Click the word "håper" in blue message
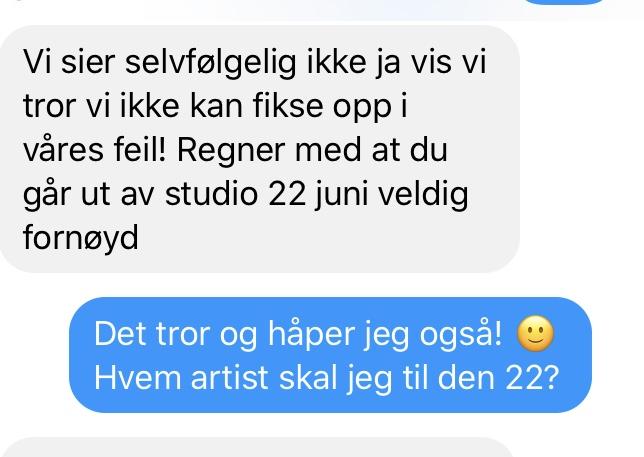Image resolution: width=644 pixels, height=457 pixels. coord(311,334)
